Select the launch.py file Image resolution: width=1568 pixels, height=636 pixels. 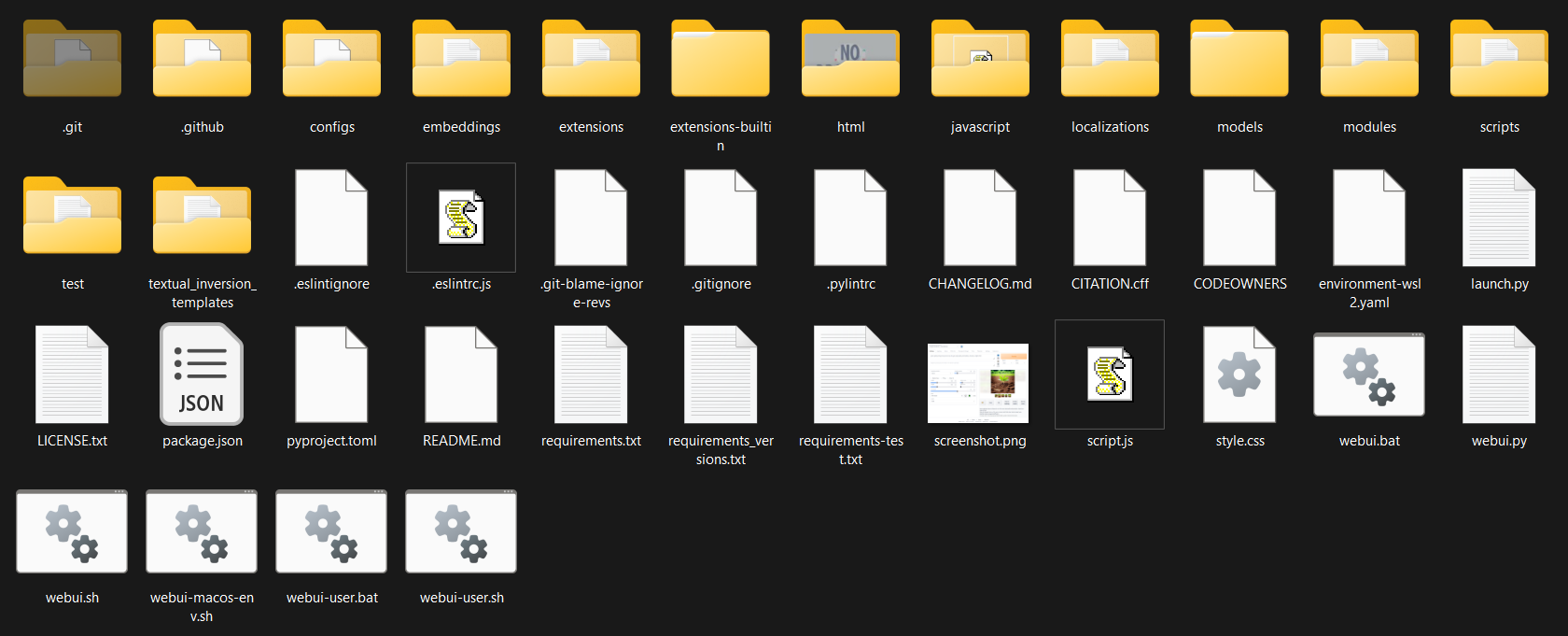1499,218
